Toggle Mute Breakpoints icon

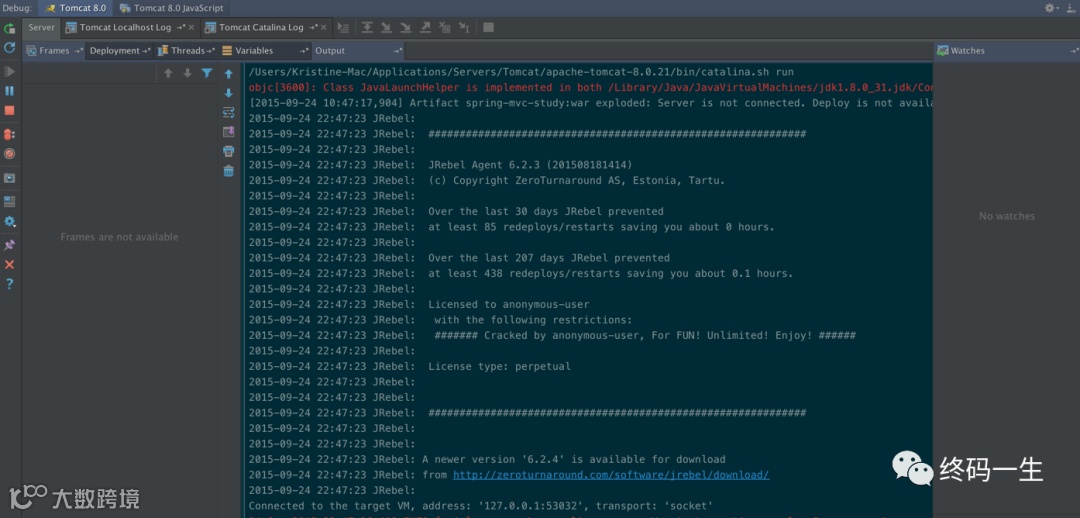click(10, 154)
